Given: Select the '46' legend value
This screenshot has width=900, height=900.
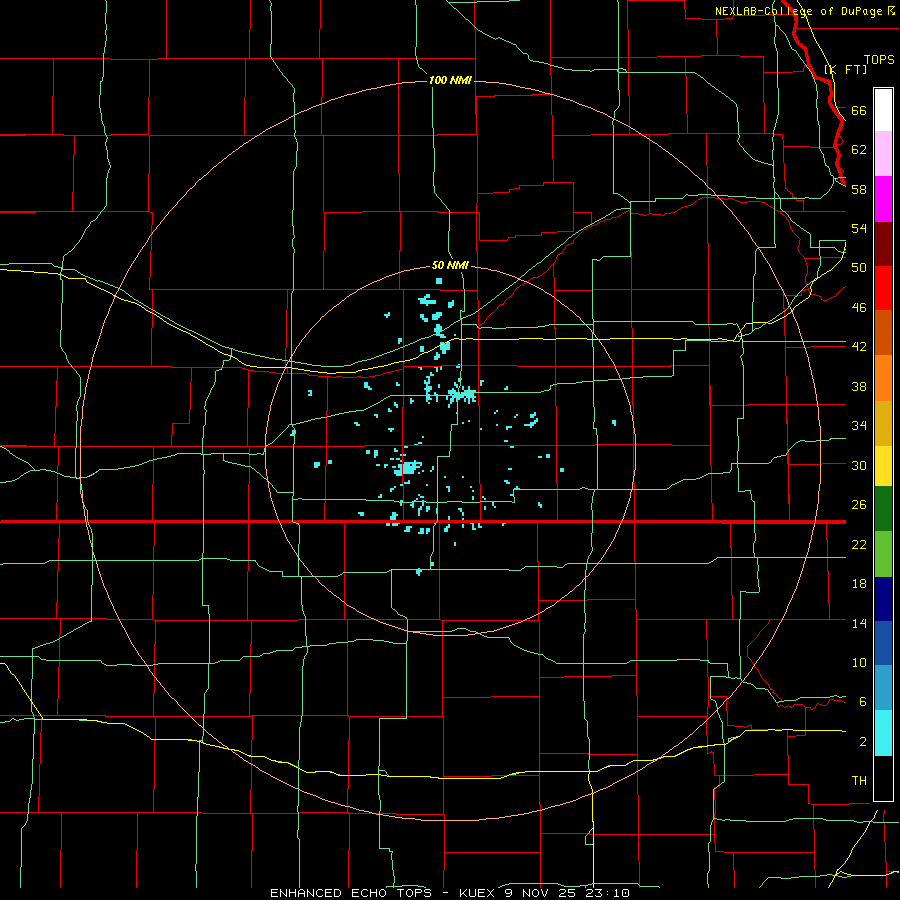Looking at the screenshot, I should coord(859,308).
